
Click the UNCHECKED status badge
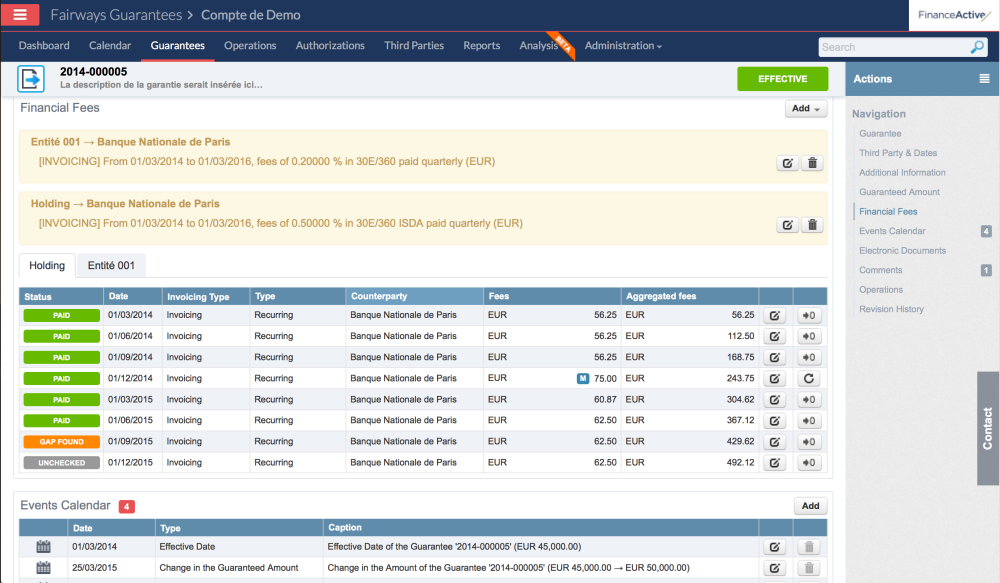pyautogui.click(x=62, y=463)
